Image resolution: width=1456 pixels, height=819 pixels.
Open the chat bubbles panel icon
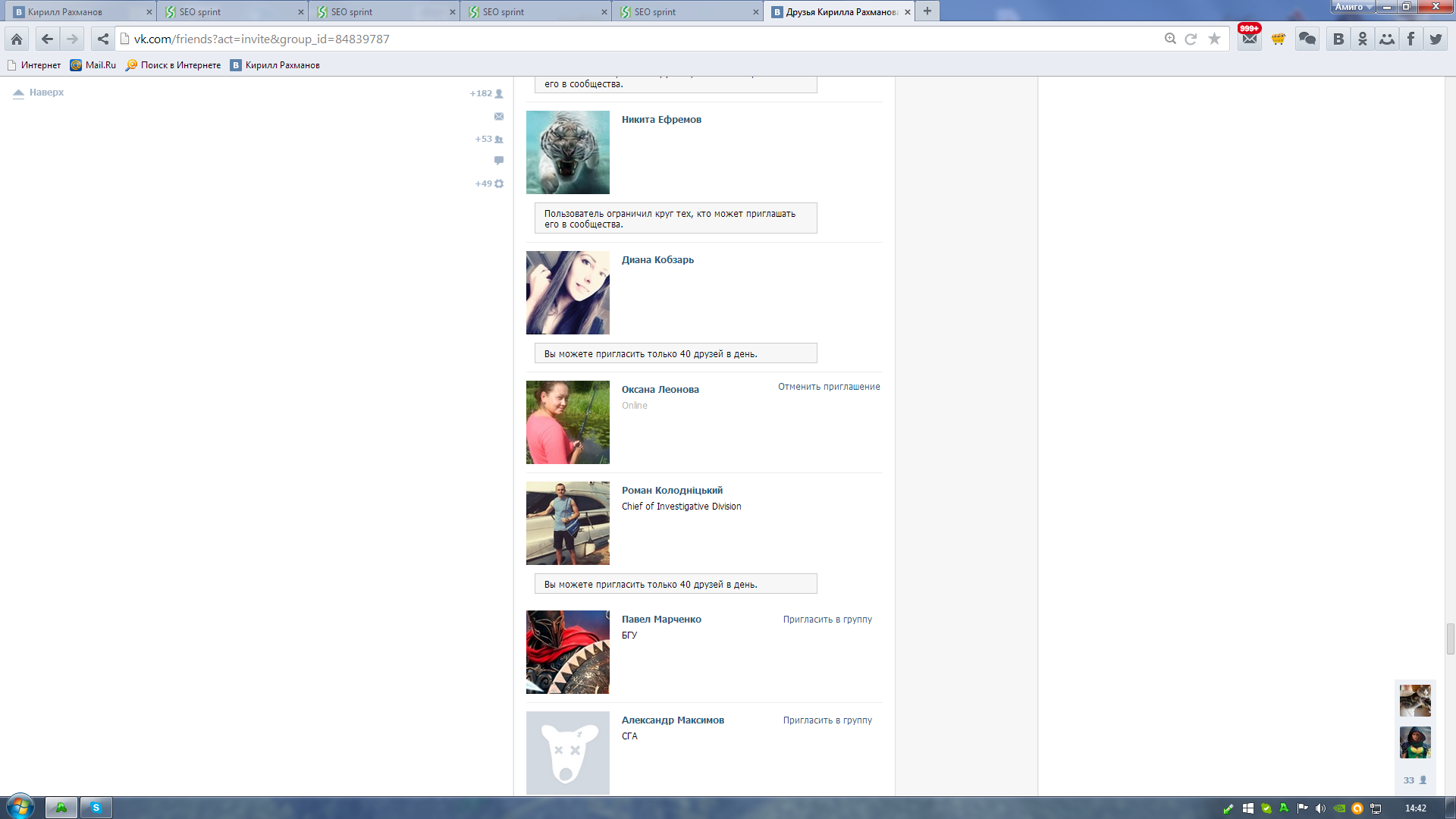coord(1307,39)
